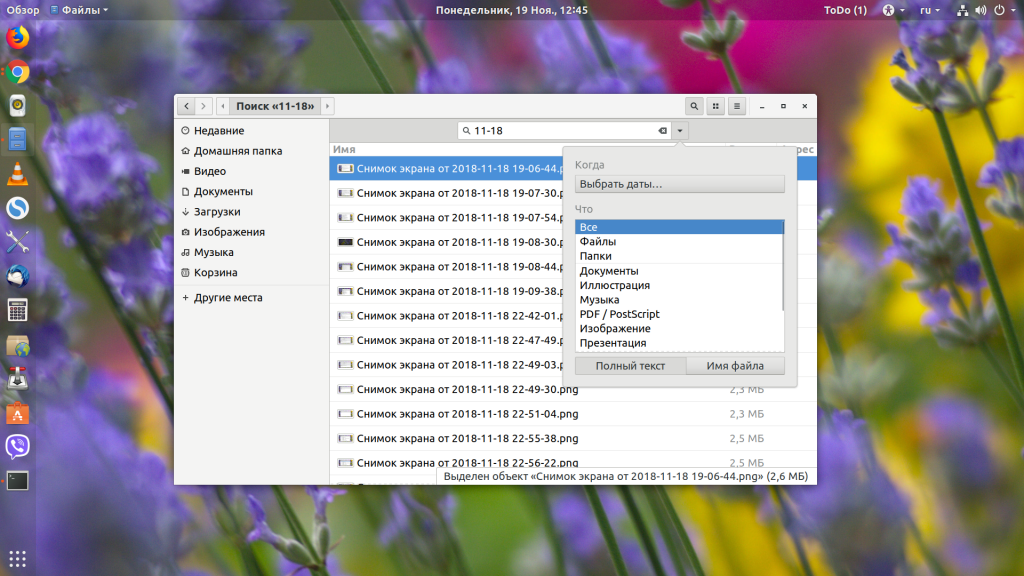Click the Files manager dock icon

(x=18, y=139)
